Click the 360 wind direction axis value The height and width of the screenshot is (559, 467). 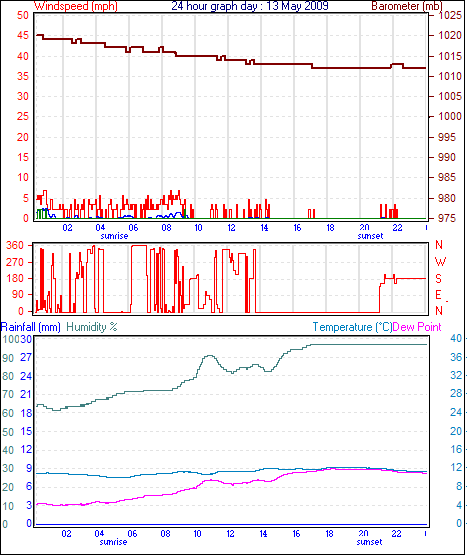15,245
